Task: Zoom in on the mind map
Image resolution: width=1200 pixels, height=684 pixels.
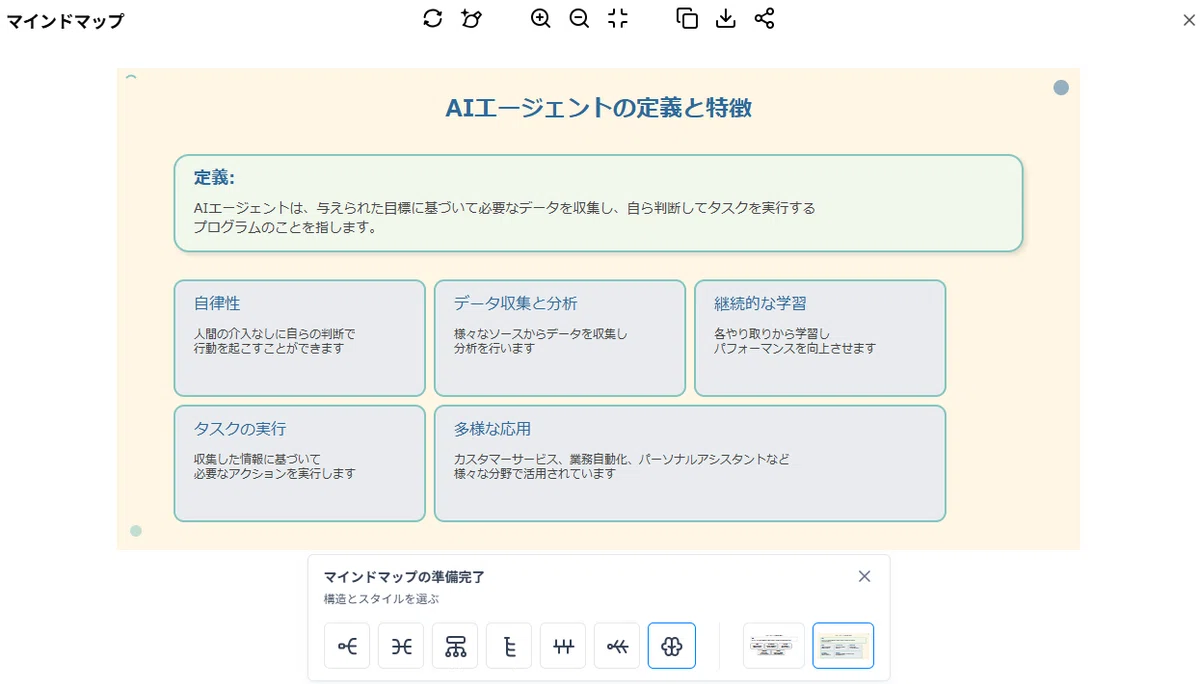Action: click(x=541, y=18)
